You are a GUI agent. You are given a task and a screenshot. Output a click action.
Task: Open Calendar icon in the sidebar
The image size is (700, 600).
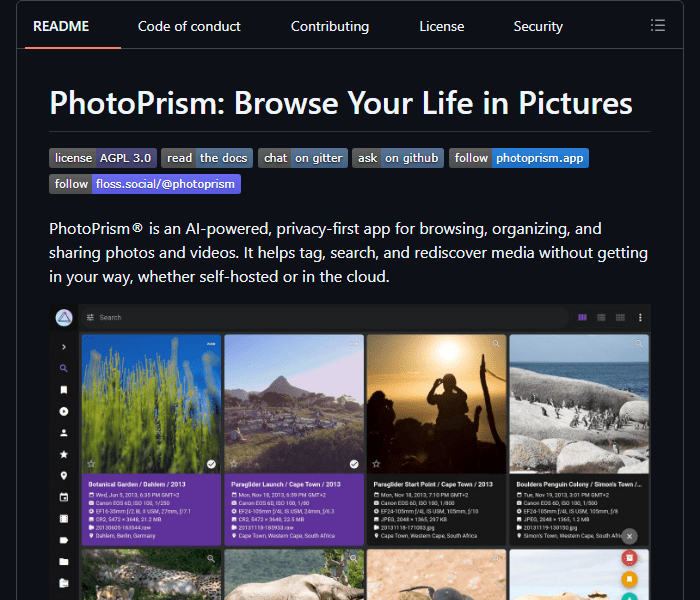pyautogui.click(x=64, y=497)
